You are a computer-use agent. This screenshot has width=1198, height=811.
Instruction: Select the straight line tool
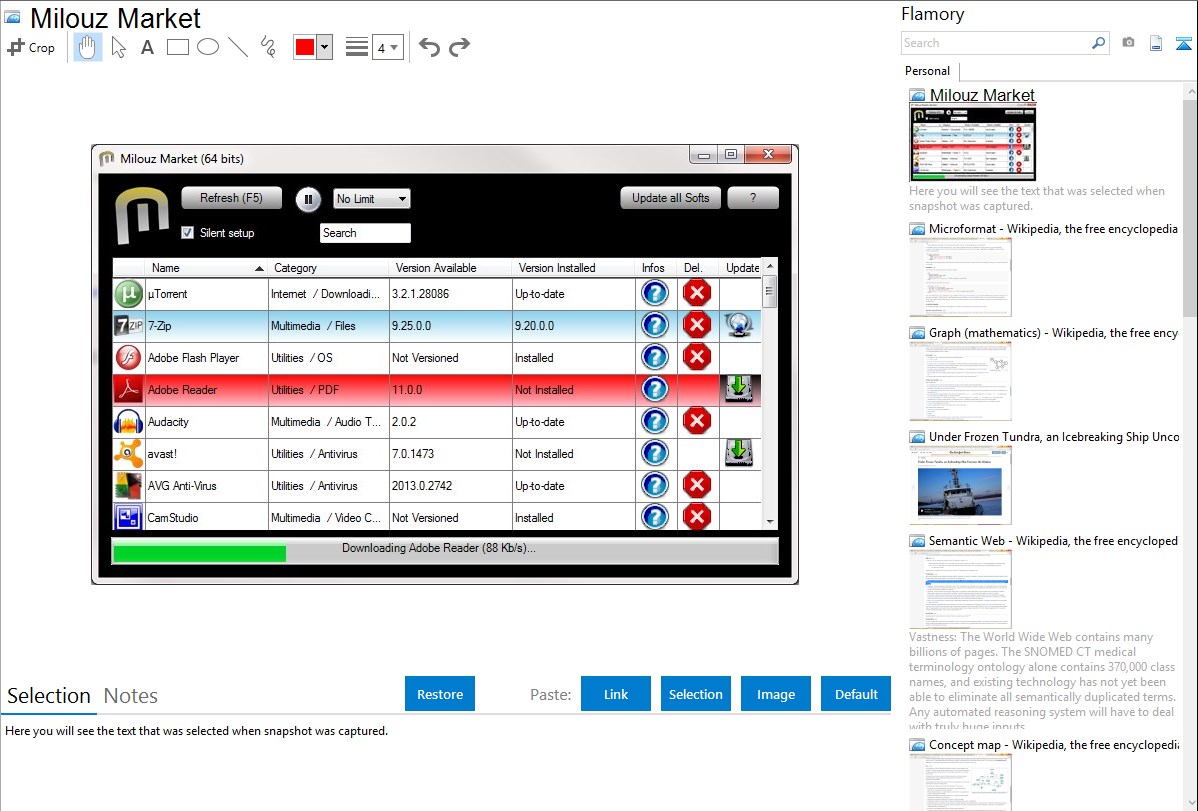238,47
